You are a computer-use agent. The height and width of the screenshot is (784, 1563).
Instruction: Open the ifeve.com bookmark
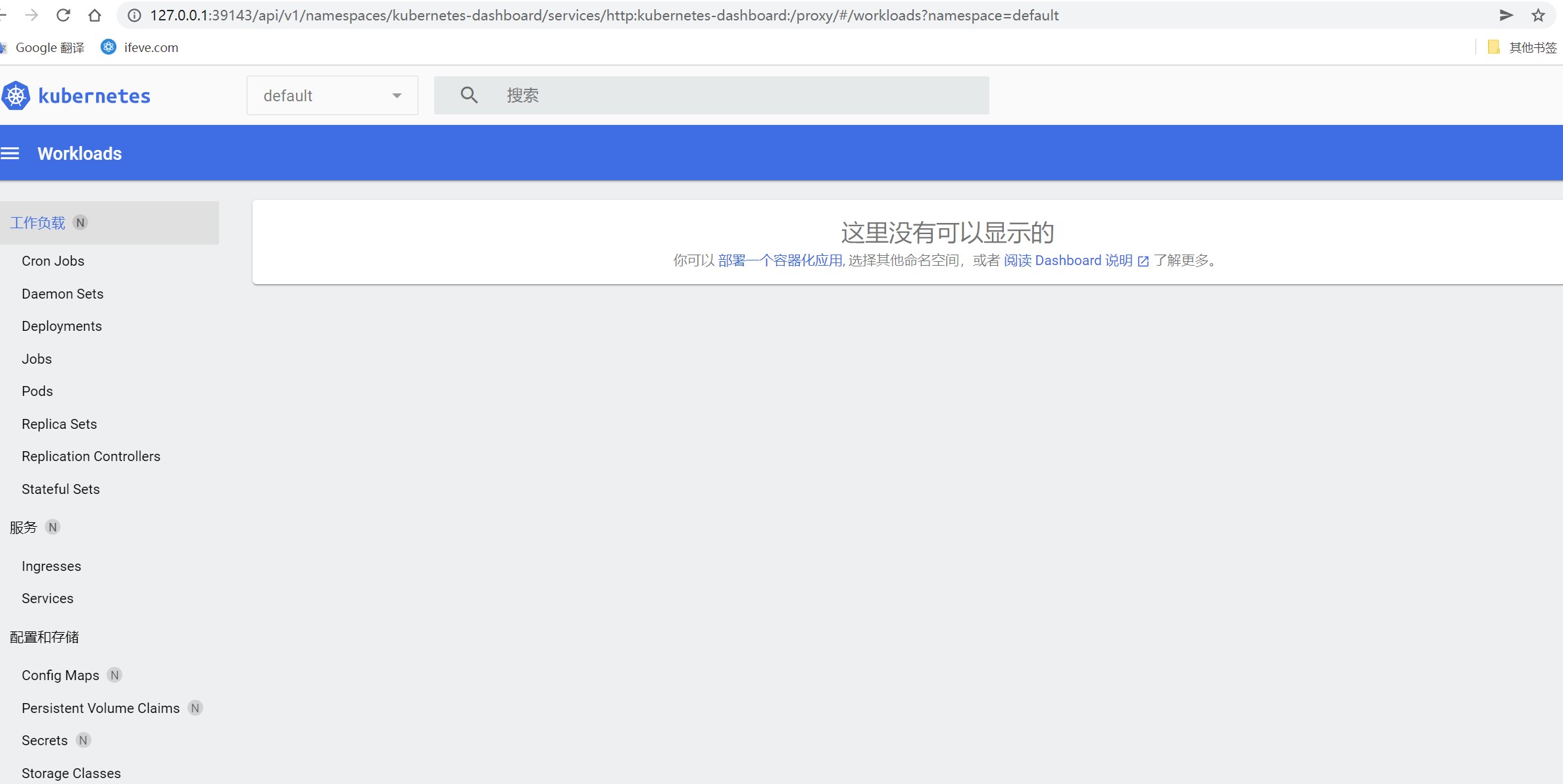pos(140,47)
